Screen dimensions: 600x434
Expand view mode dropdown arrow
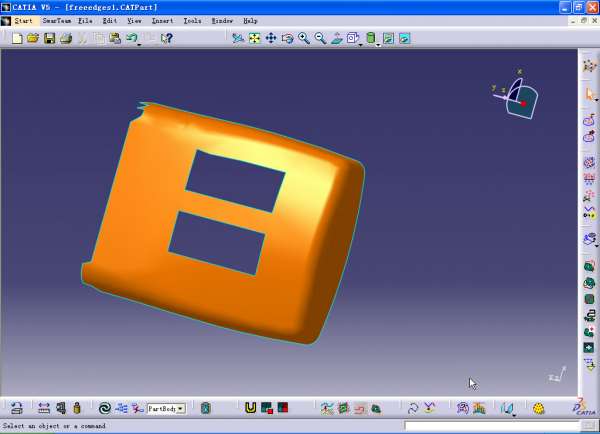(x=378, y=45)
